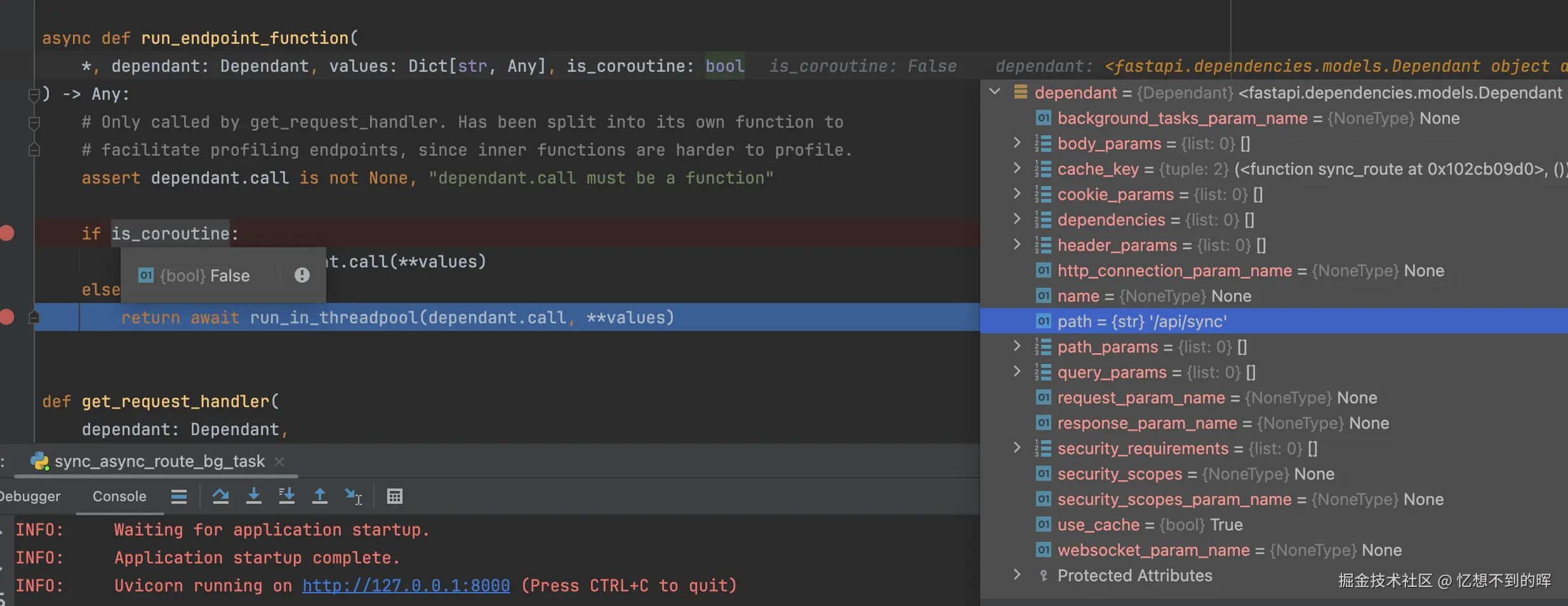The width and height of the screenshot is (1568, 606).
Task: Click the Step Into debugger icon
Action: tap(254, 496)
